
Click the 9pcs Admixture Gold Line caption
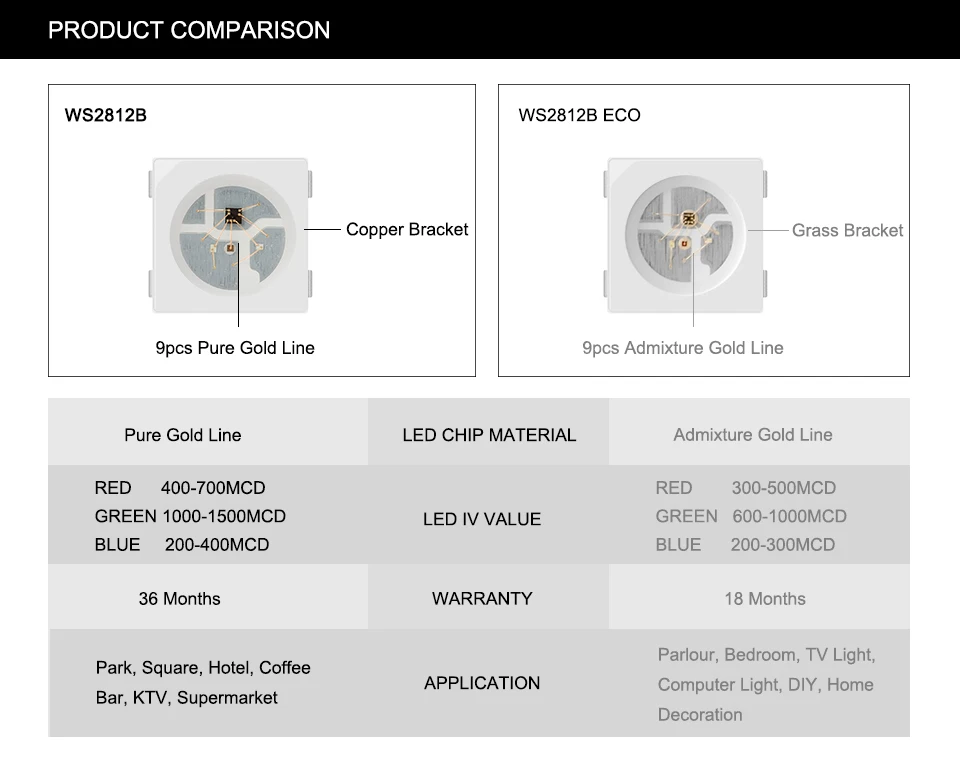[x=683, y=348]
